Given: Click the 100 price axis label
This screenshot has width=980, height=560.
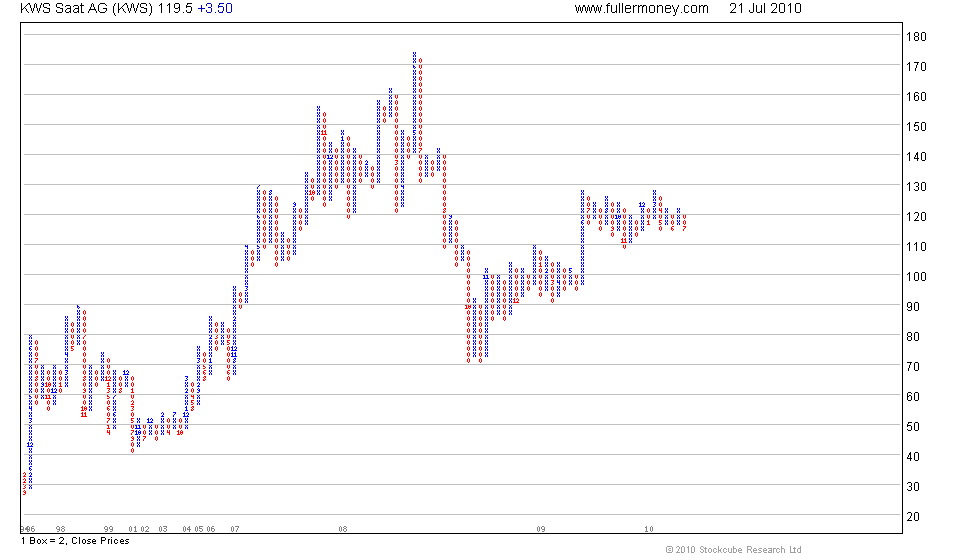Looking at the screenshot, I should tap(916, 277).
